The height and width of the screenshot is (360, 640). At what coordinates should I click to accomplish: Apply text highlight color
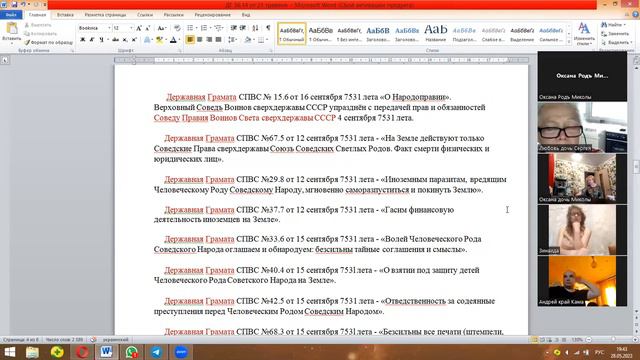click(x=159, y=40)
